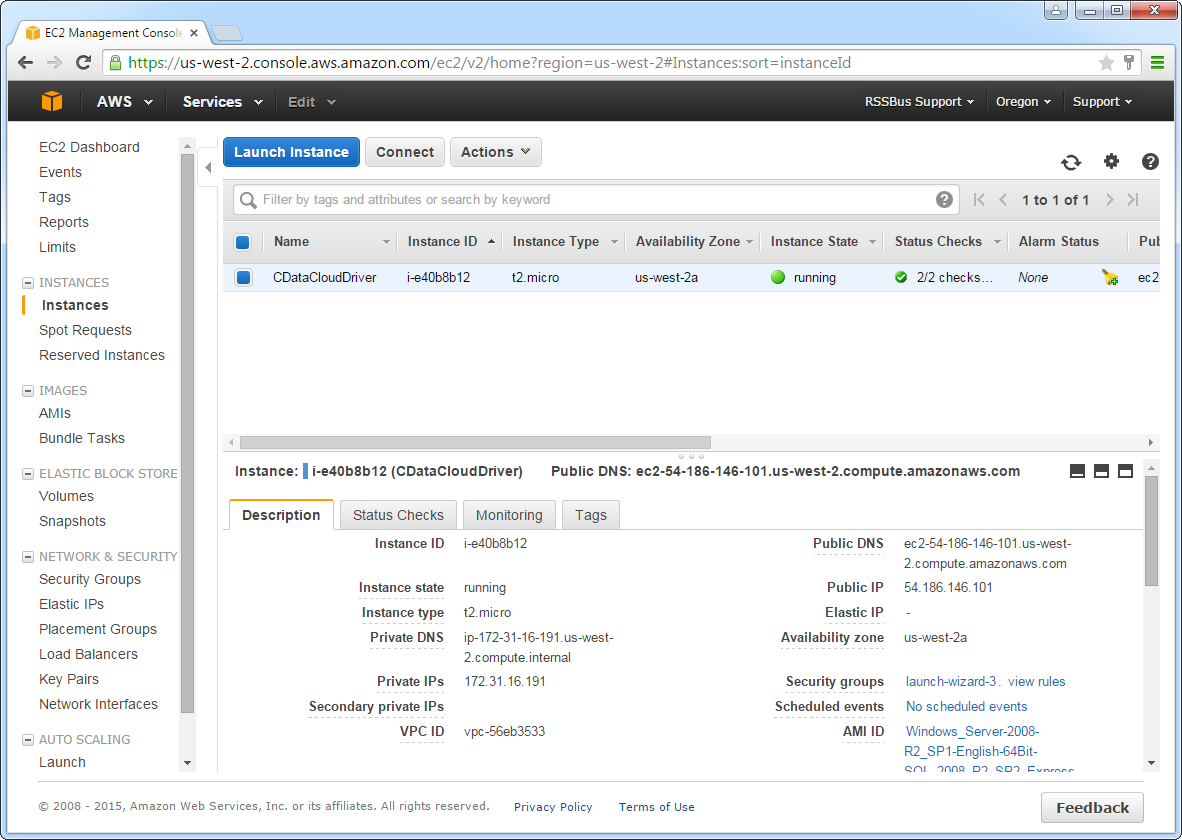Switch to the Status Checks tab
Viewport: 1182px width, 840px height.
click(398, 515)
